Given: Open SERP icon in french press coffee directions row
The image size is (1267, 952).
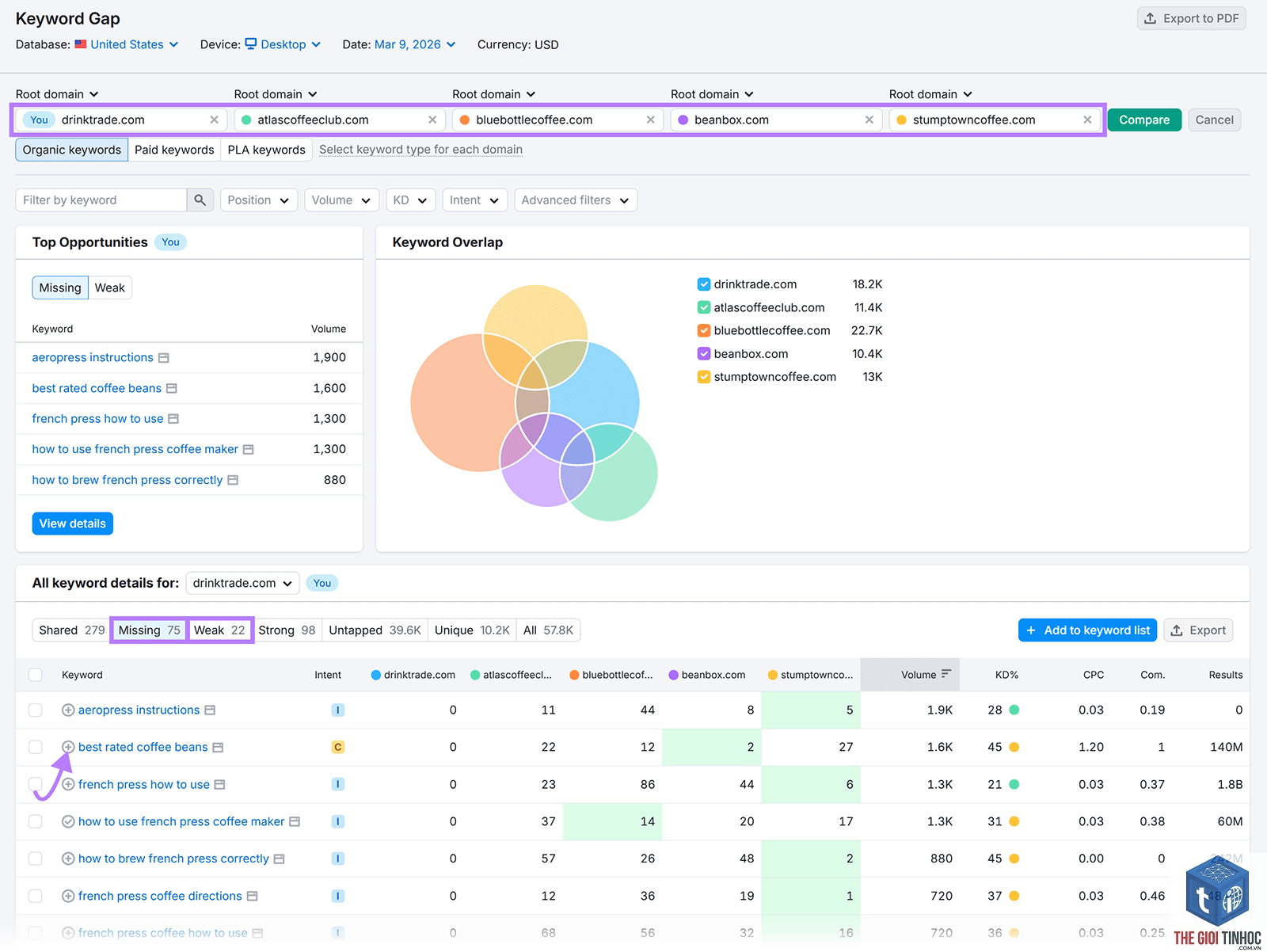Looking at the screenshot, I should tap(253, 896).
